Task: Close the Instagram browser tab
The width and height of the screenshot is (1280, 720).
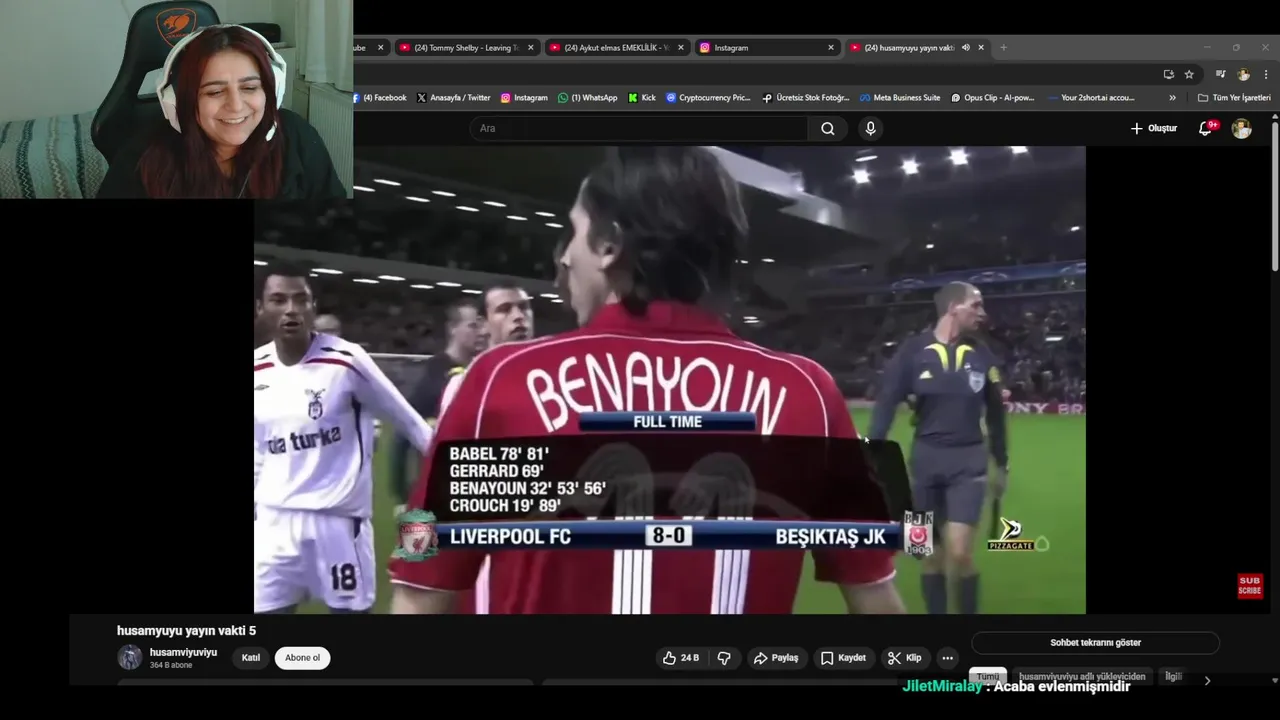Action: (x=830, y=47)
